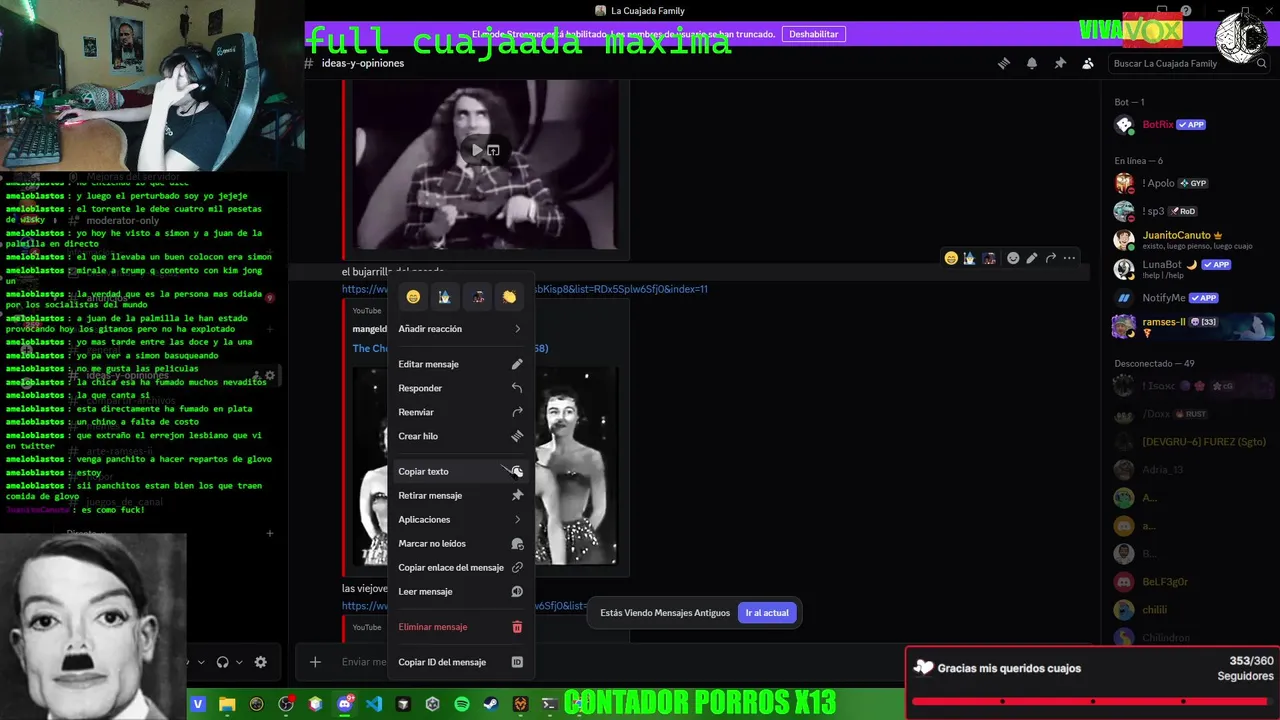Open terminal taskbar icon

pyautogui.click(x=549, y=704)
